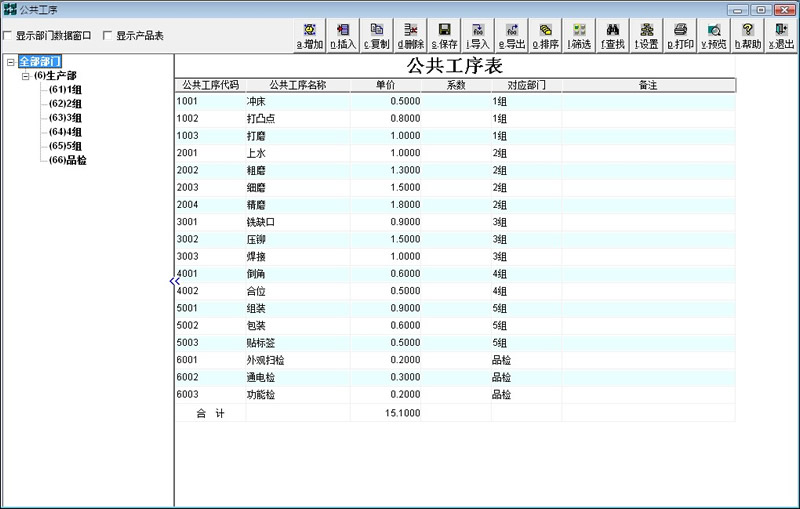The image size is (800, 509).
Task: Click the 系数 column header
Action: tap(456, 85)
